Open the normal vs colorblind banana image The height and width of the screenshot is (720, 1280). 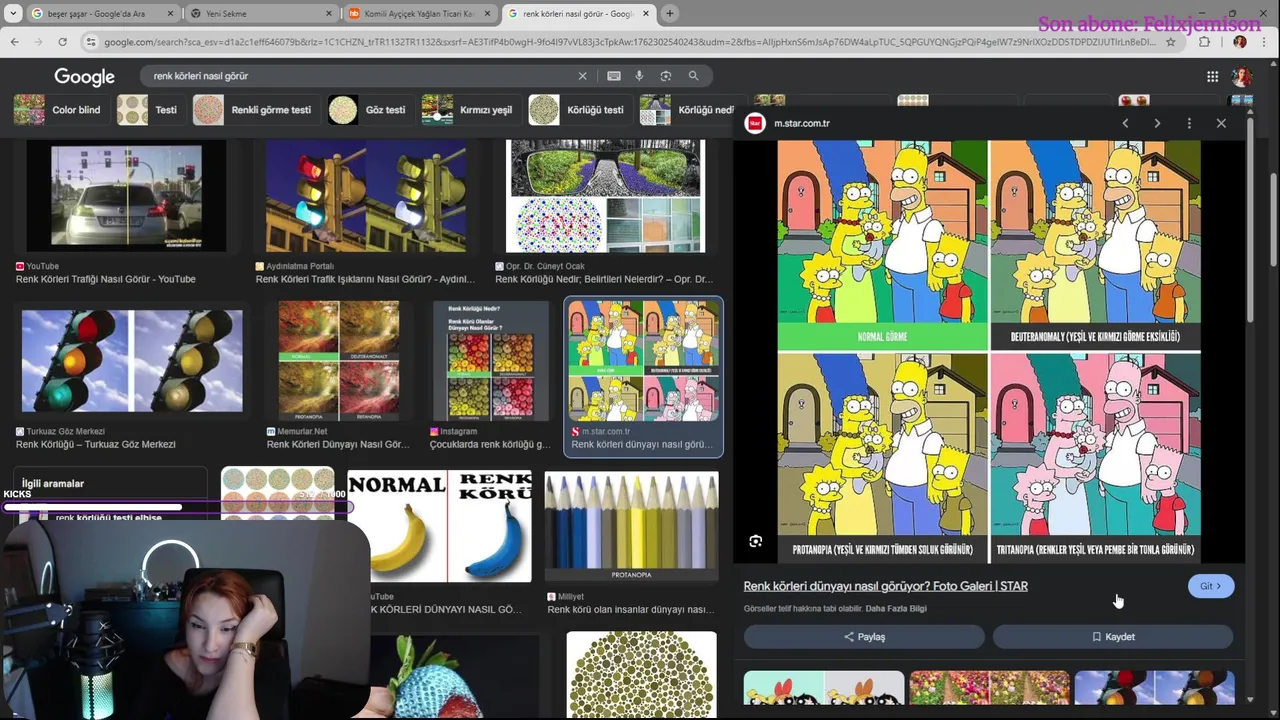(440, 527)
